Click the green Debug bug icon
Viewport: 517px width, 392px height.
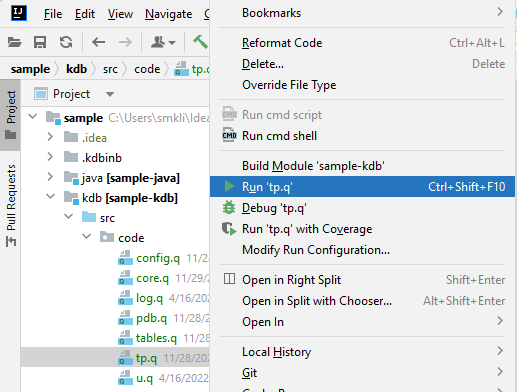[x=229, y=207]
